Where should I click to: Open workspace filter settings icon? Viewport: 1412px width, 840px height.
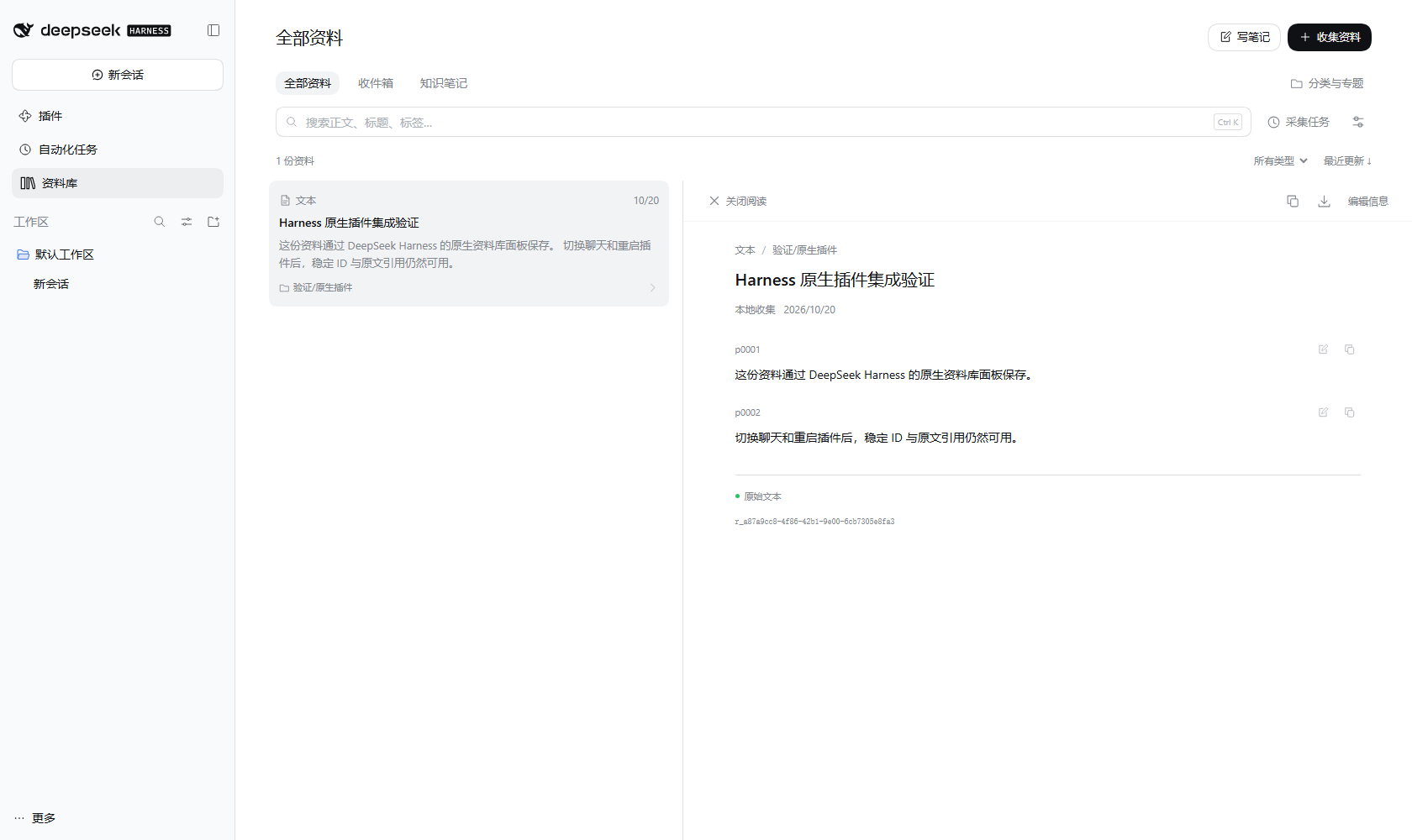[187, 222]
